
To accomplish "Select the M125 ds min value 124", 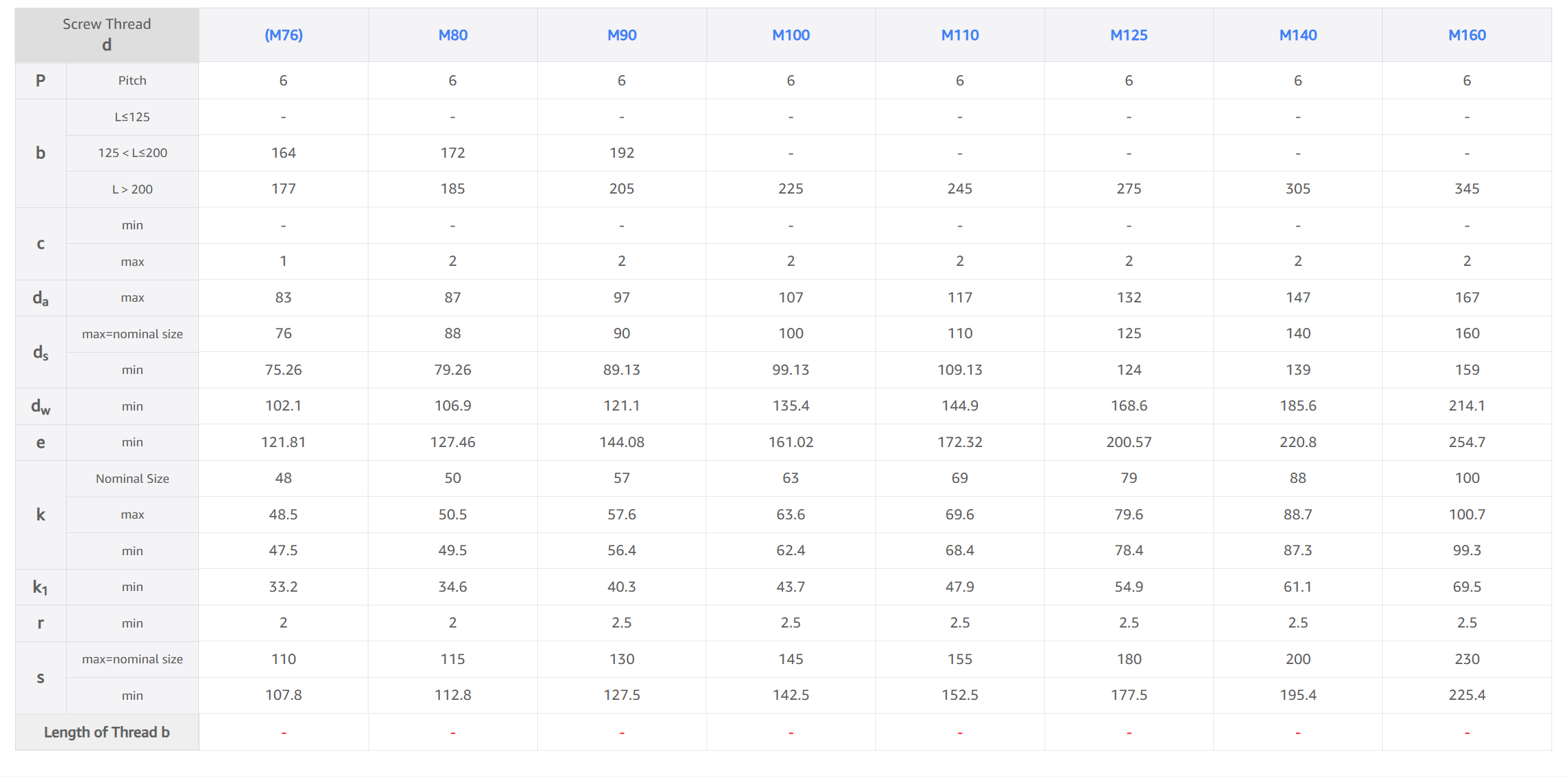I will tap(1129, 370).
